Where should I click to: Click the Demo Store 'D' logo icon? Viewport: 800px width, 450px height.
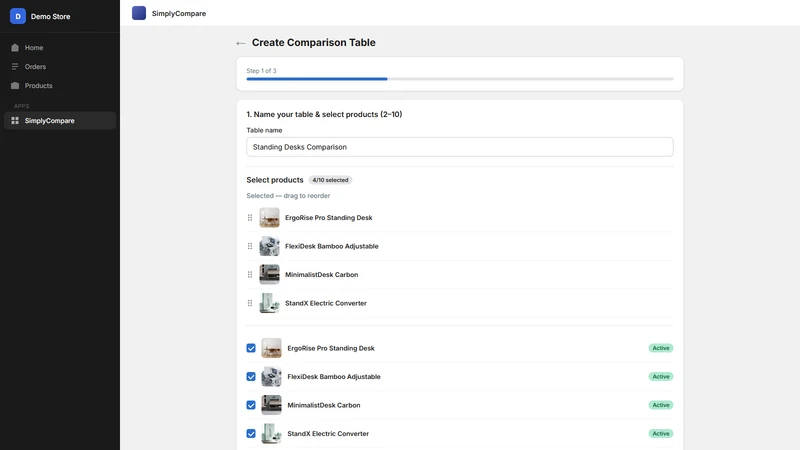(x=18, y=16)
